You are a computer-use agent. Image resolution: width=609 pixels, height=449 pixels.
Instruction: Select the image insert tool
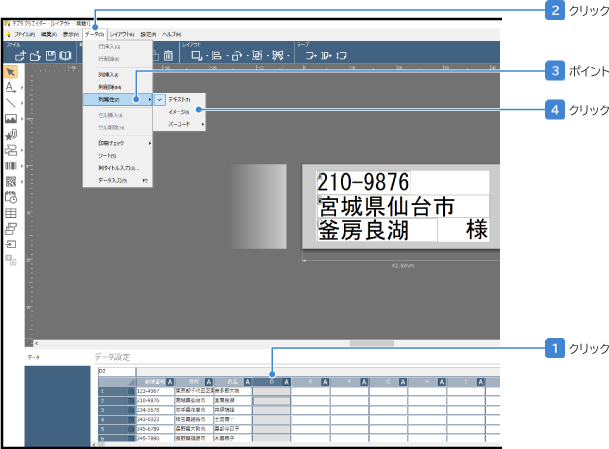pos(11,119)
